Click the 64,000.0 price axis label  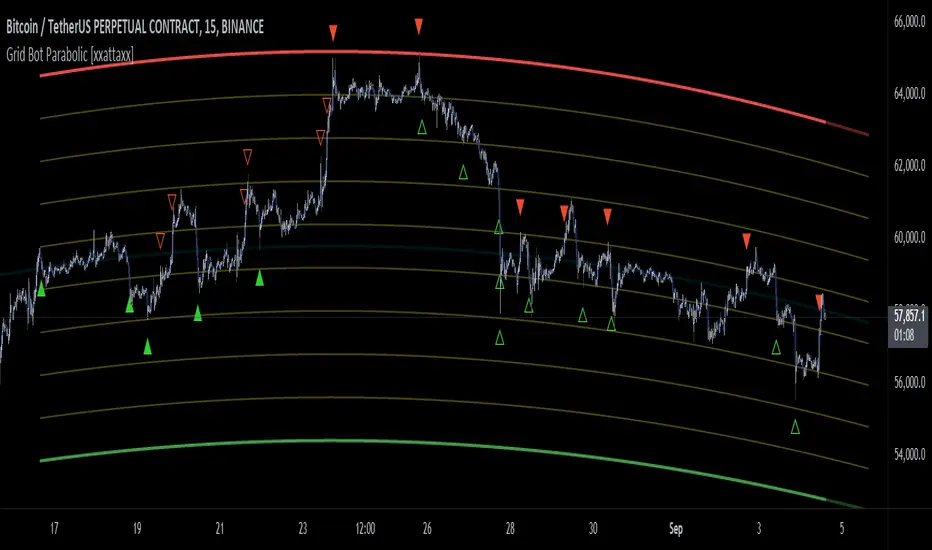pyautogui.click(x=909, y=93)
